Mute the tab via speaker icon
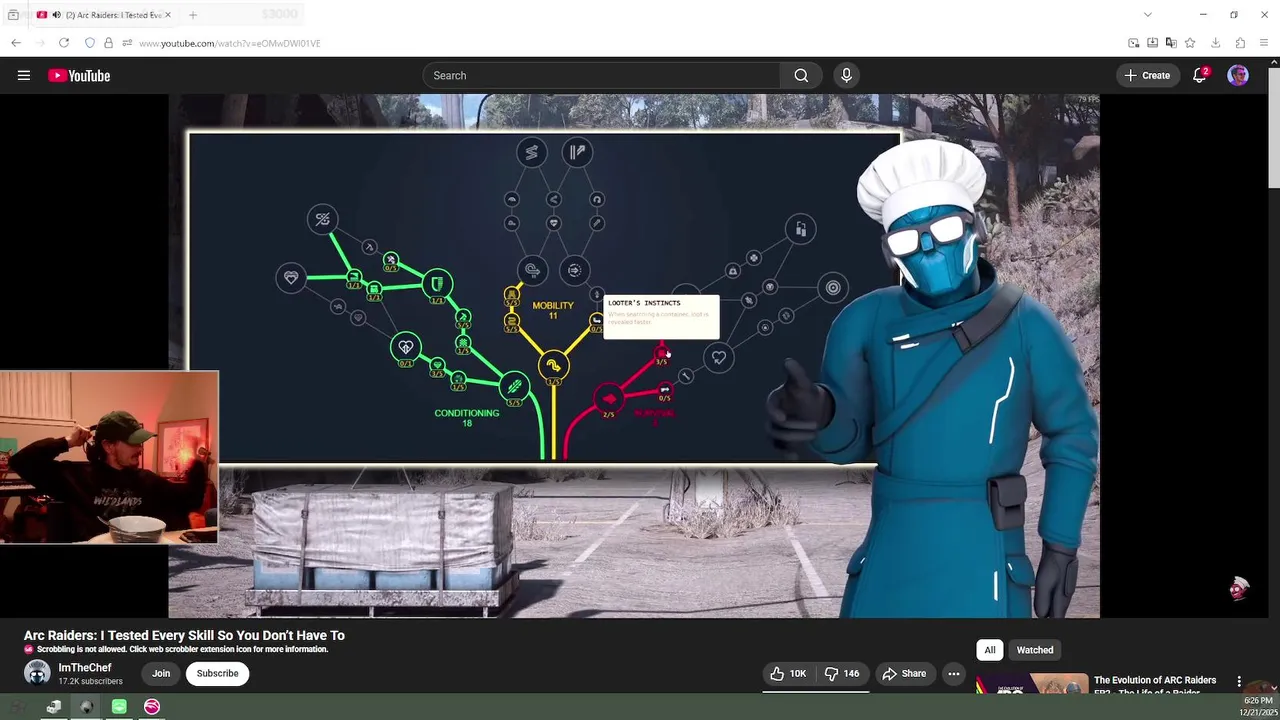Image resolution: width=1280 pixels, height=720 pixels. pos(56,15)
